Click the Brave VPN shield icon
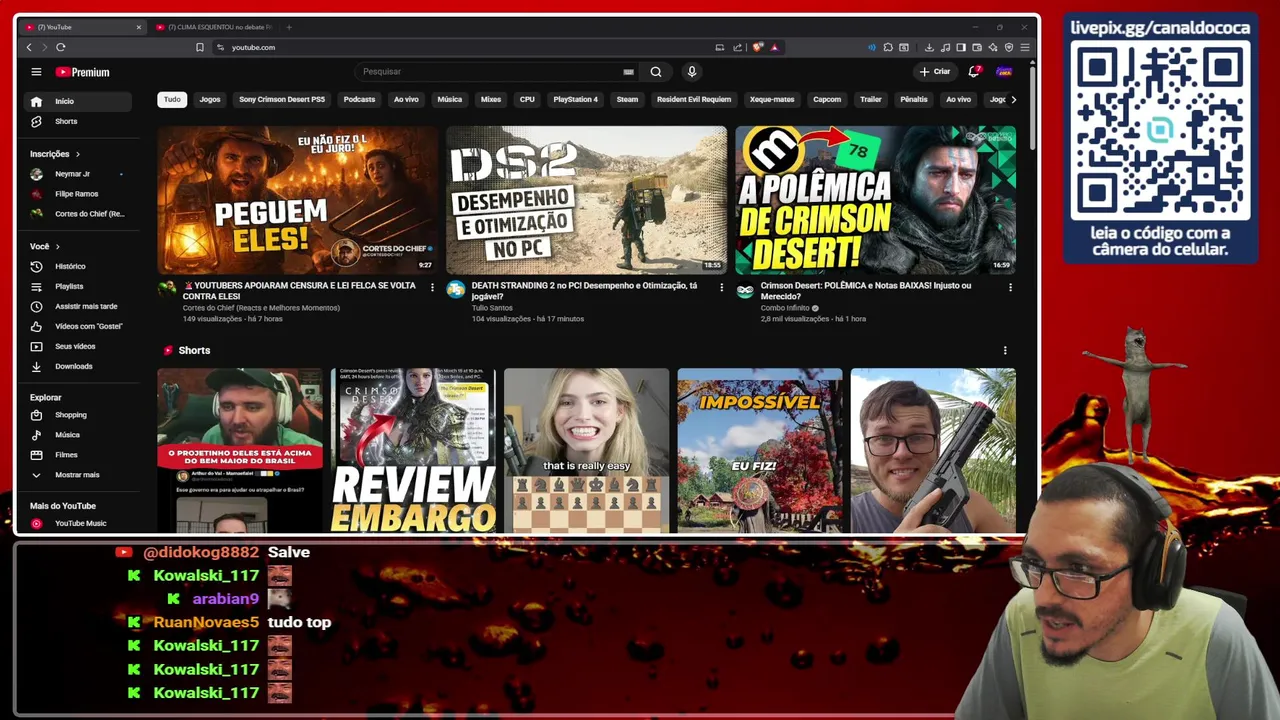Image resolution: width=1280 pixels, height=720 pixels. click(x=1009, y=47)
